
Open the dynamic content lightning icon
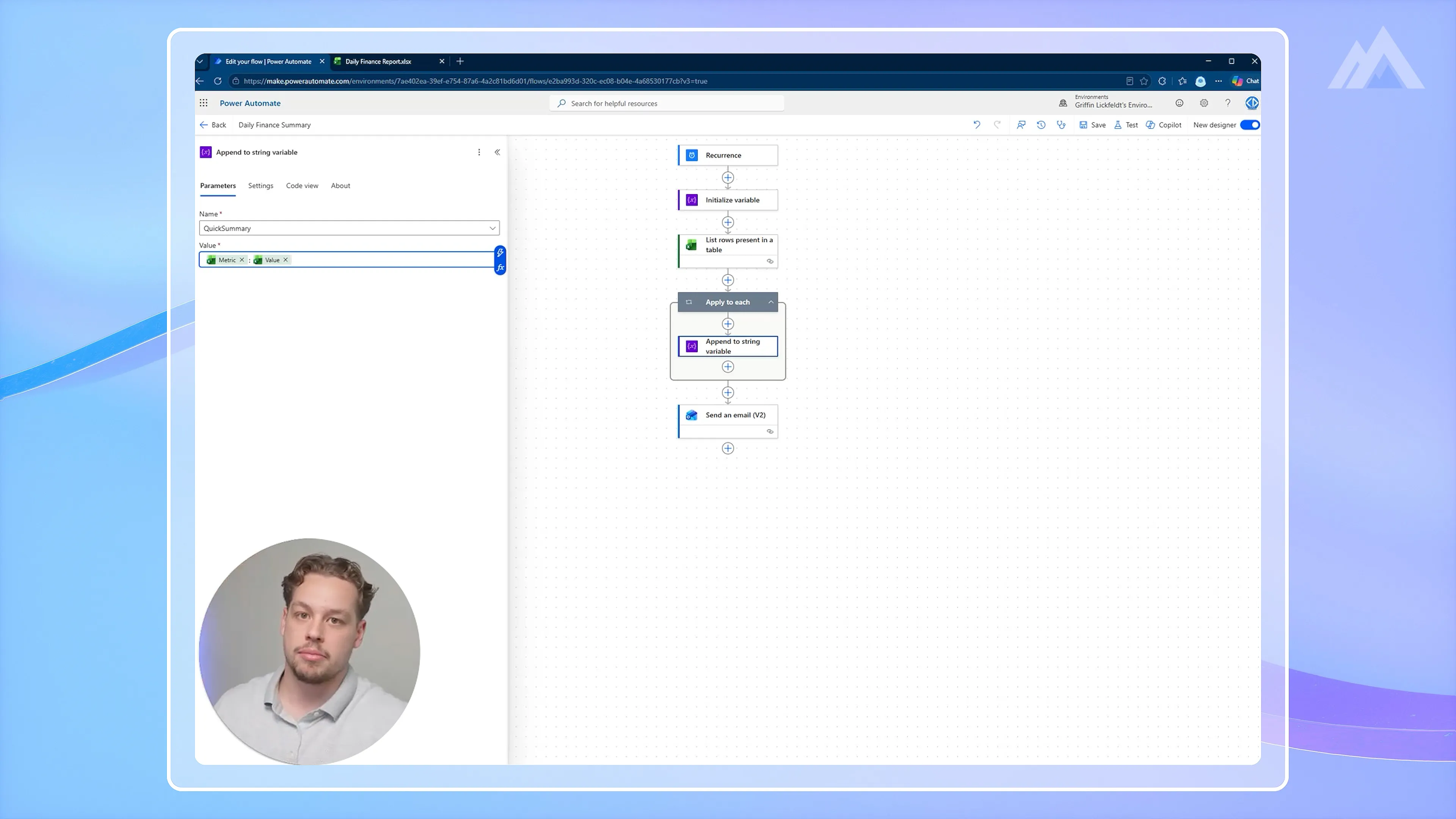click(500, 253)
